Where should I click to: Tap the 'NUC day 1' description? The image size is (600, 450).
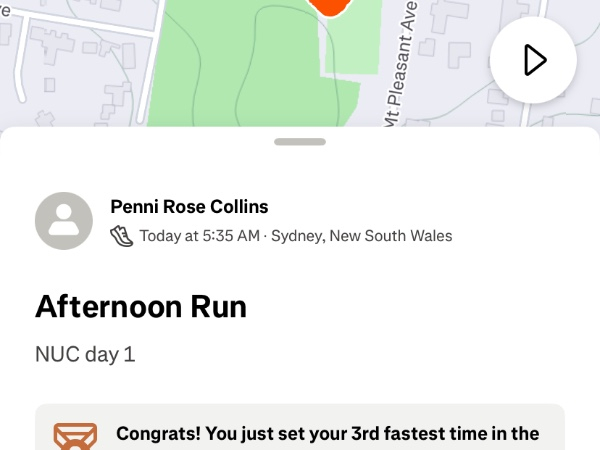(x=85, y=354)
